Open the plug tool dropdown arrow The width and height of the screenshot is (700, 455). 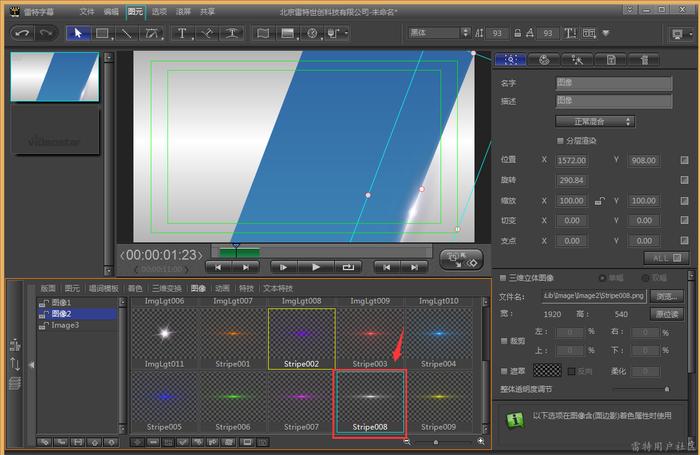pos(346,33)
